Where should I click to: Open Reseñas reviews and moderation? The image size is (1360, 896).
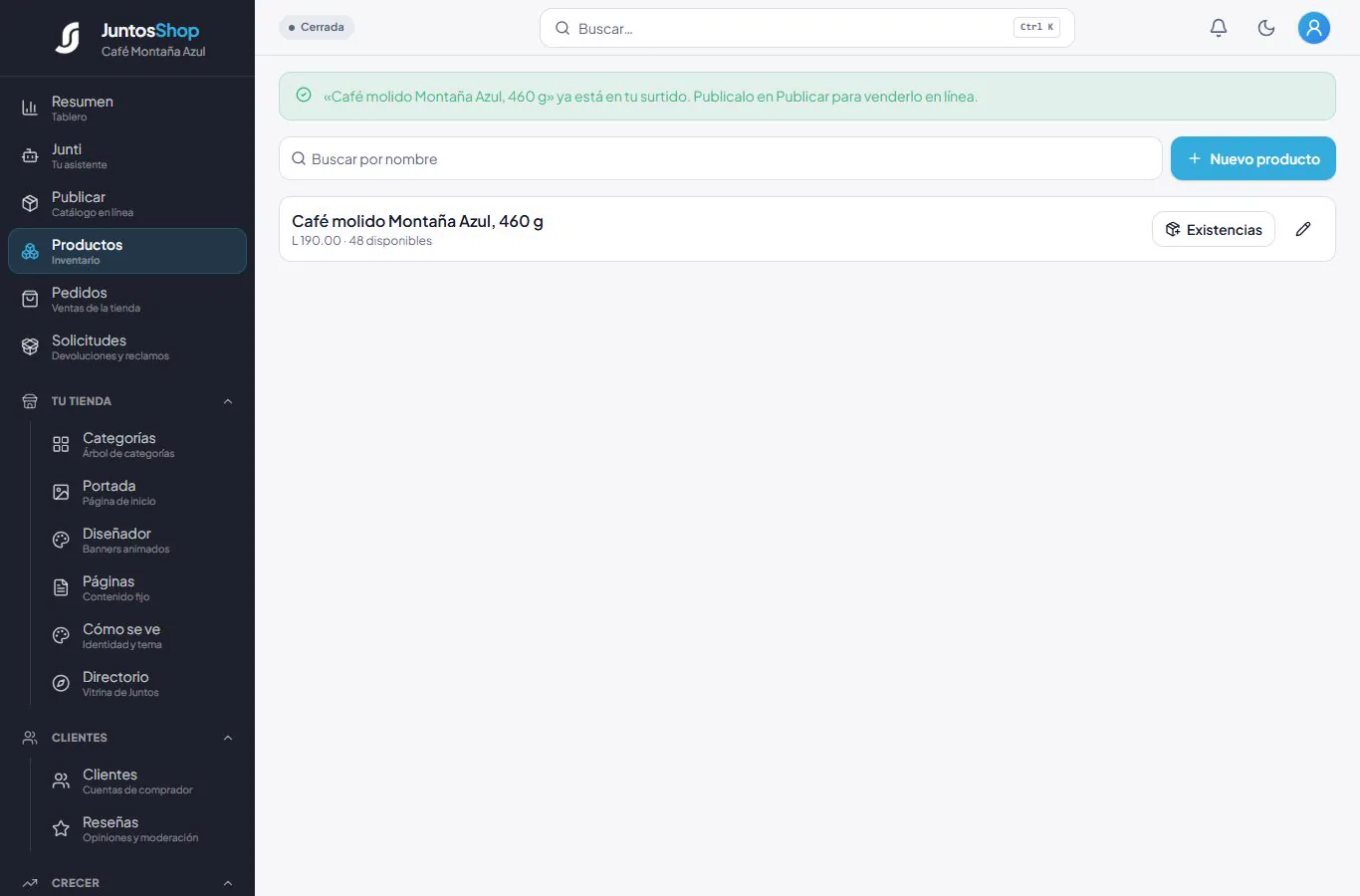(142, 828)
